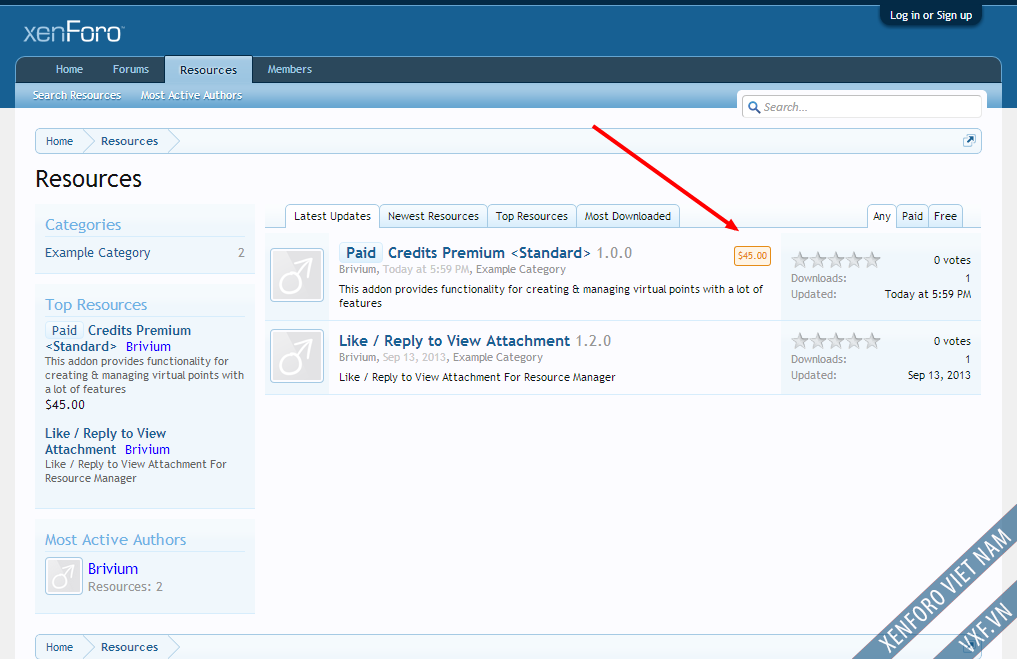
Task: Open the Members navigation tab
Action: pos(290,69)
